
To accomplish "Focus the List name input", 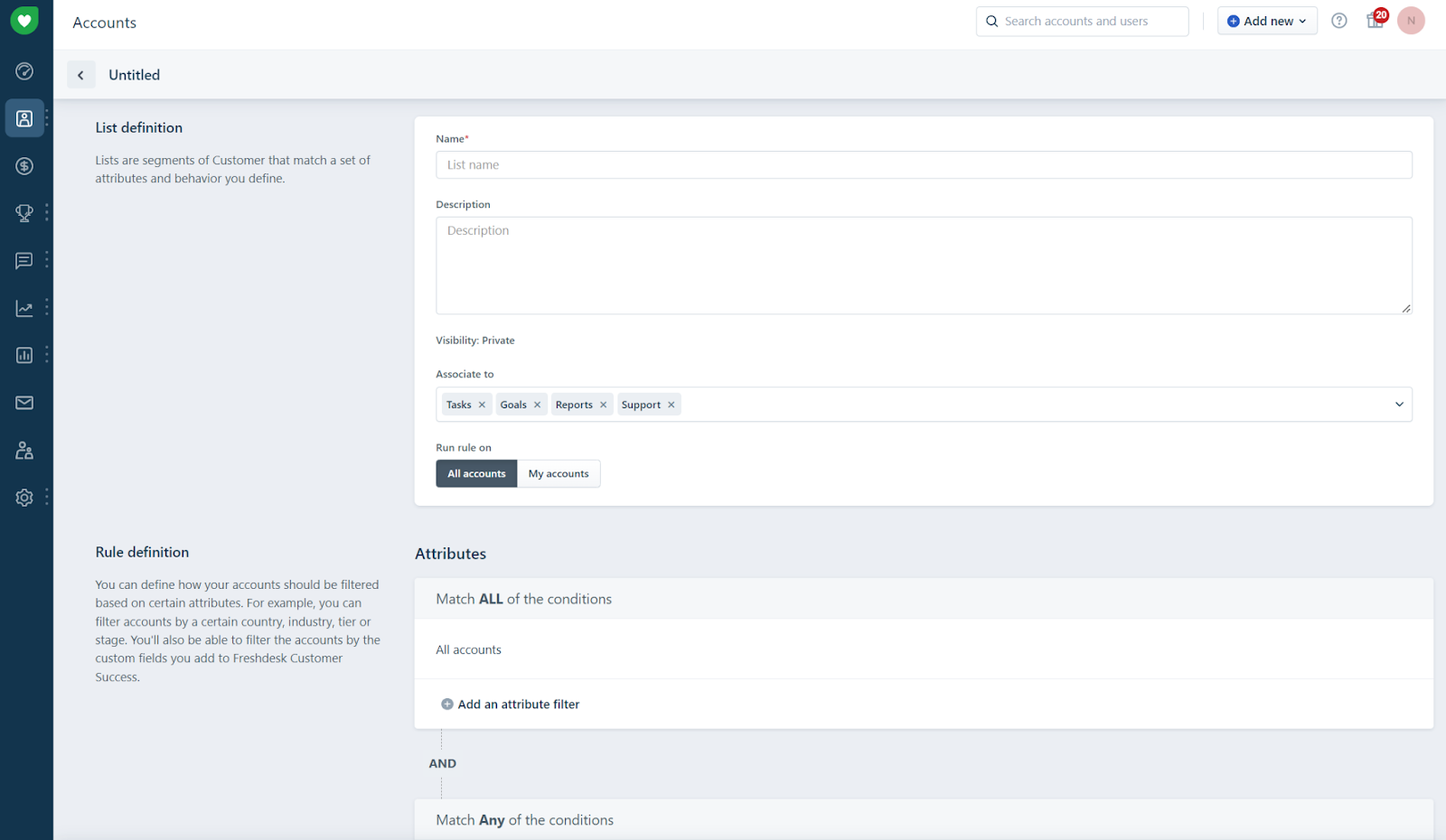I will (924, 164).
